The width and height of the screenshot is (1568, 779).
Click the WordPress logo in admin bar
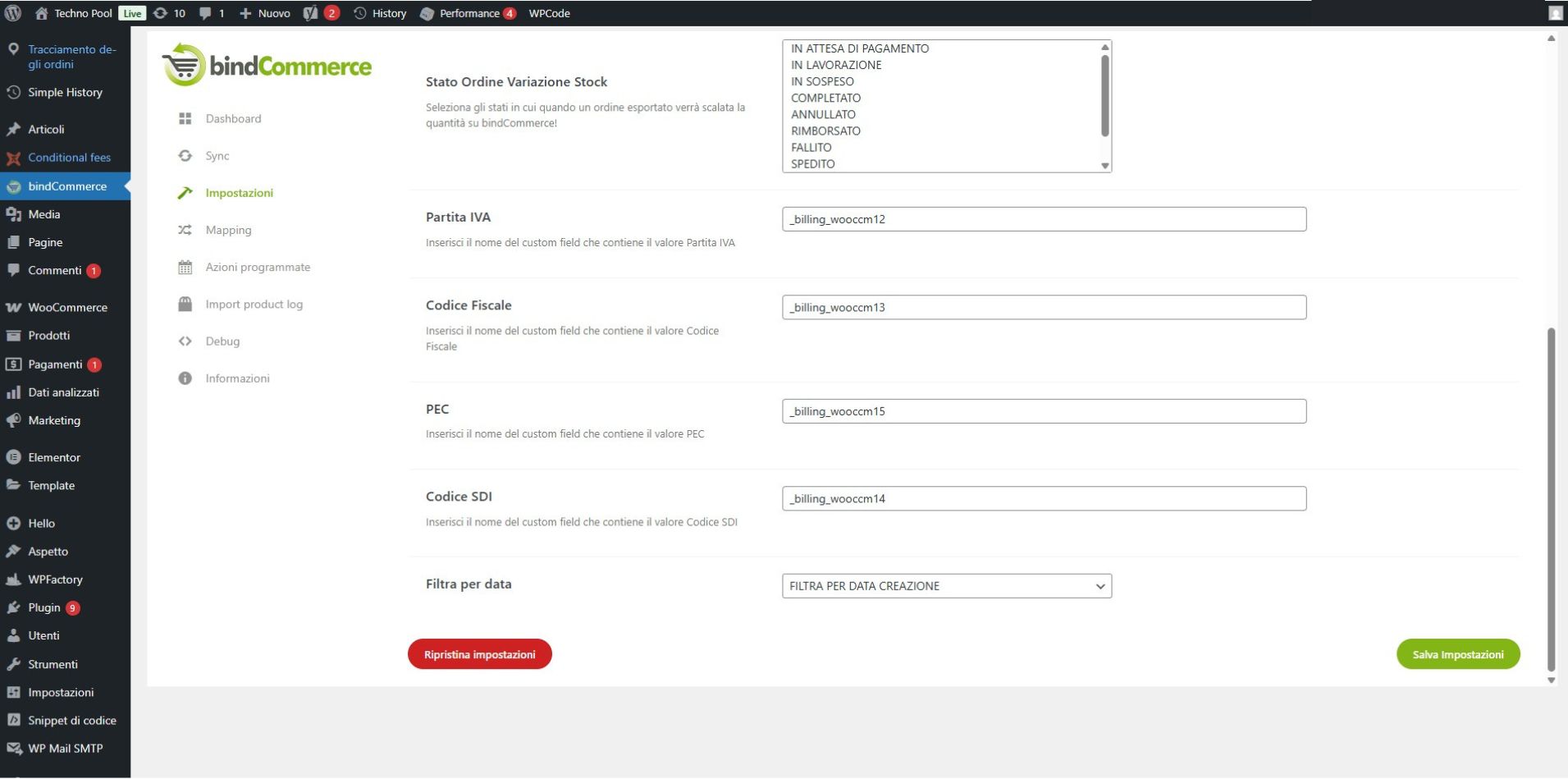(x=13, y=13)
